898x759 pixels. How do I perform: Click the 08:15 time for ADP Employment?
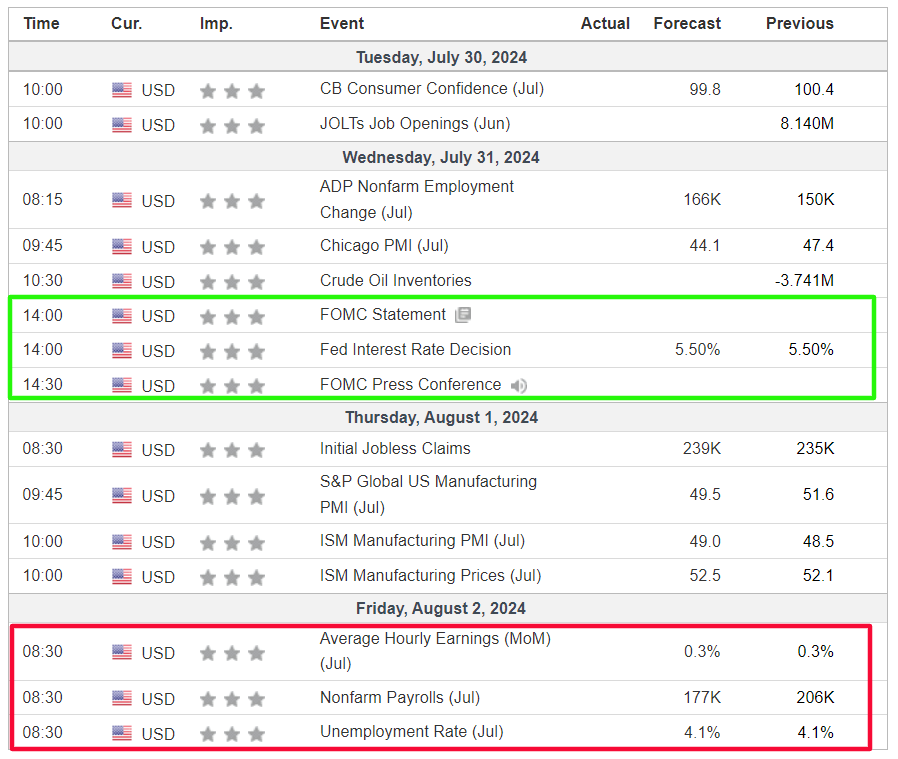point(43,200)
